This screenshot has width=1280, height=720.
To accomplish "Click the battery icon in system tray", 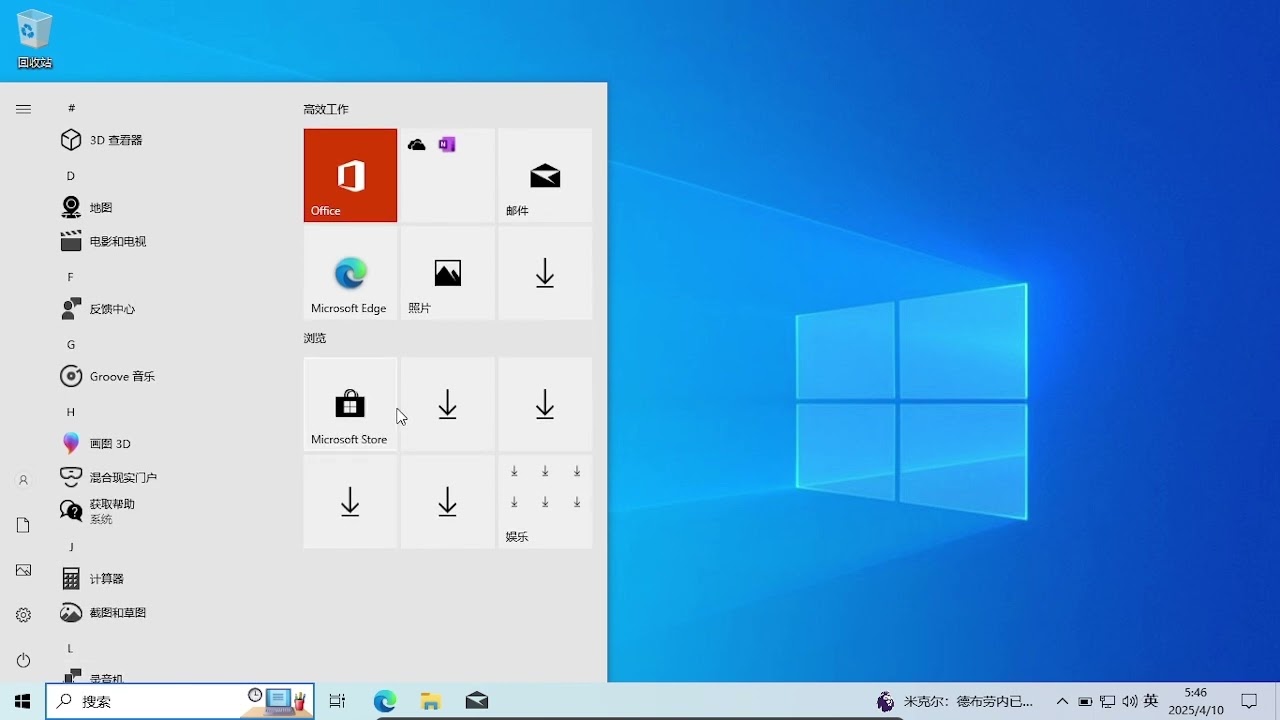I will [x=1085, y=701].
